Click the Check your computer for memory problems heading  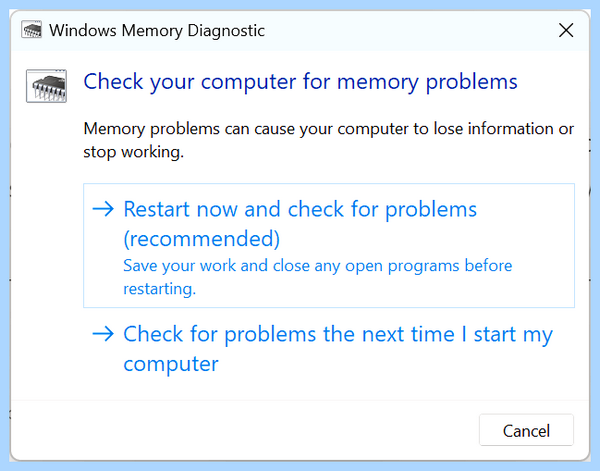click(300, 82)
